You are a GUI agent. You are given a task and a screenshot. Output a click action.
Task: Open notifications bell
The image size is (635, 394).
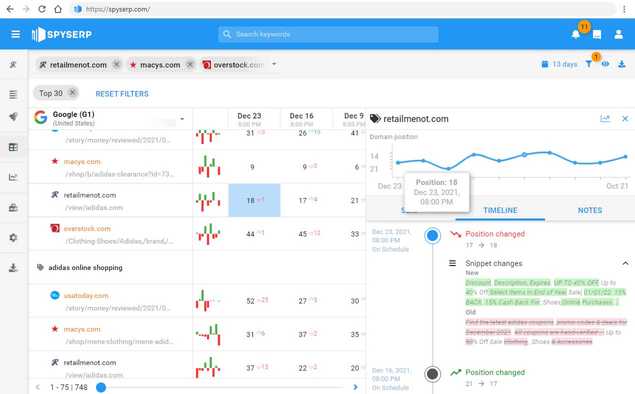pyautogui.click(x=575, y=34)
